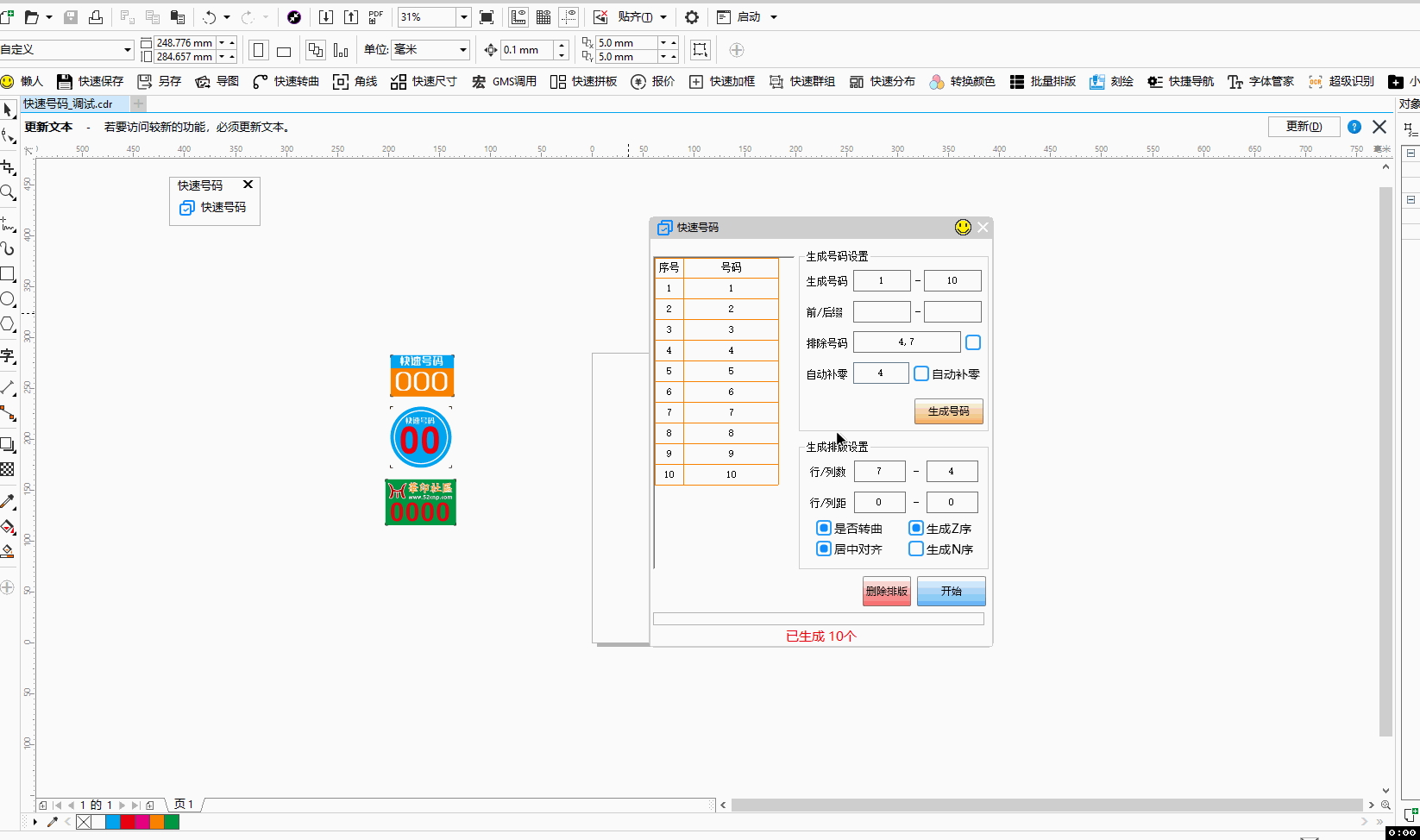Click the Publish to PDF icon
1420x840 pixels.
click(x=376, y=17)
